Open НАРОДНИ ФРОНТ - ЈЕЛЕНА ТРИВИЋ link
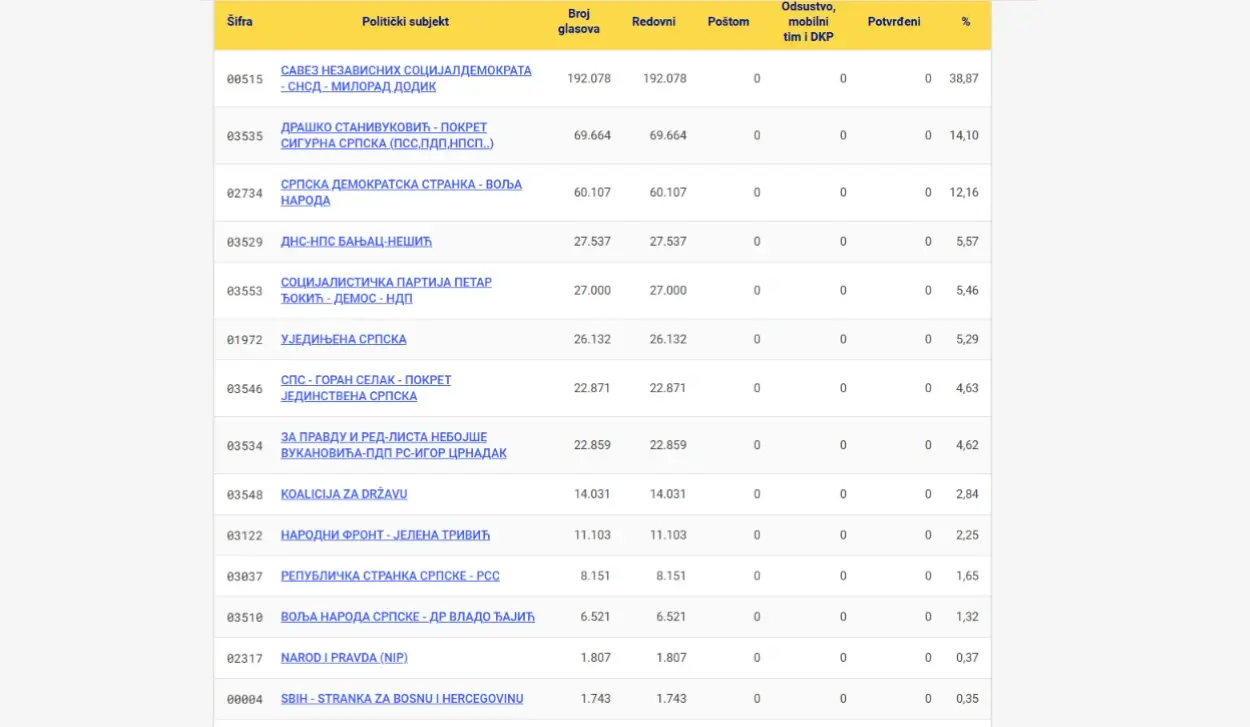The width and height of the screenshot is (1250, 727). click(x=385, y=535)
